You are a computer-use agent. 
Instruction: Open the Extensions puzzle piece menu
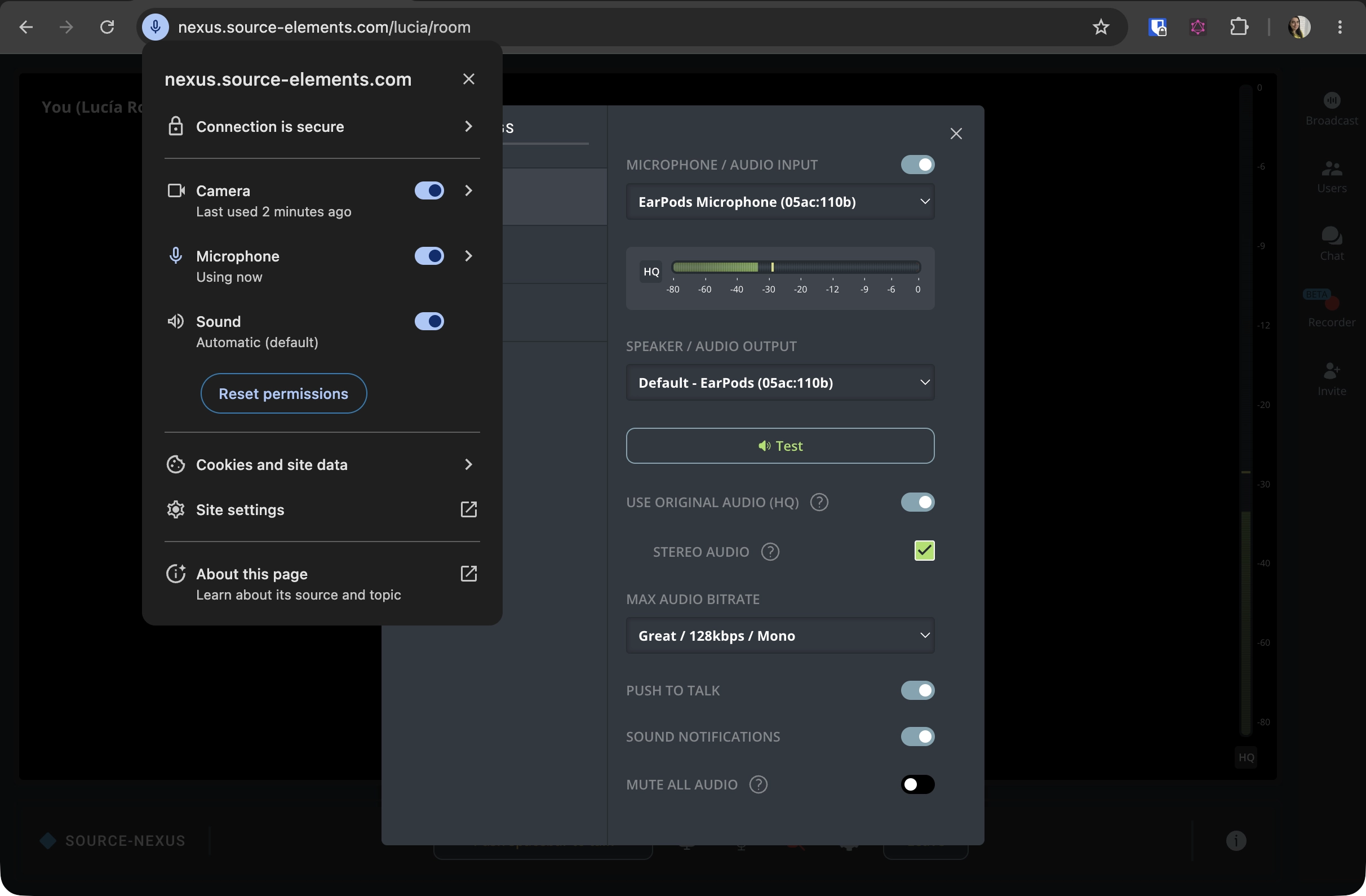point(1239,27)
